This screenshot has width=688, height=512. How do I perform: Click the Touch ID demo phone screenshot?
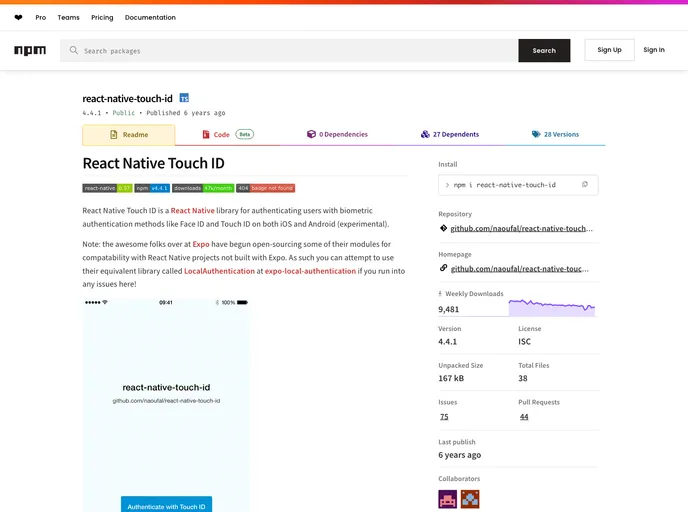click(166, 405)
